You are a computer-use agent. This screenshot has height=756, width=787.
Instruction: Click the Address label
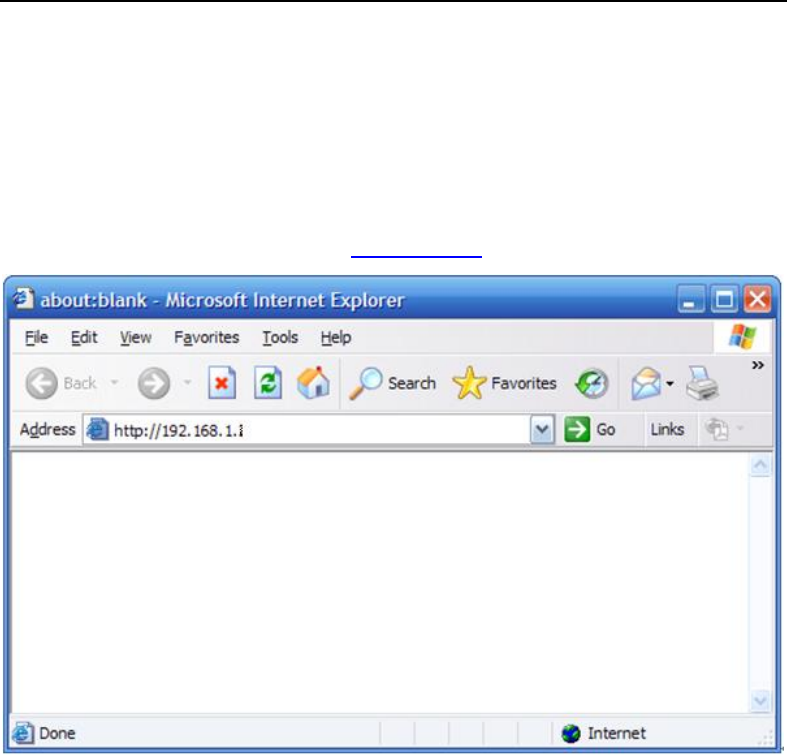pyautogui.click(x=47, y=430)
